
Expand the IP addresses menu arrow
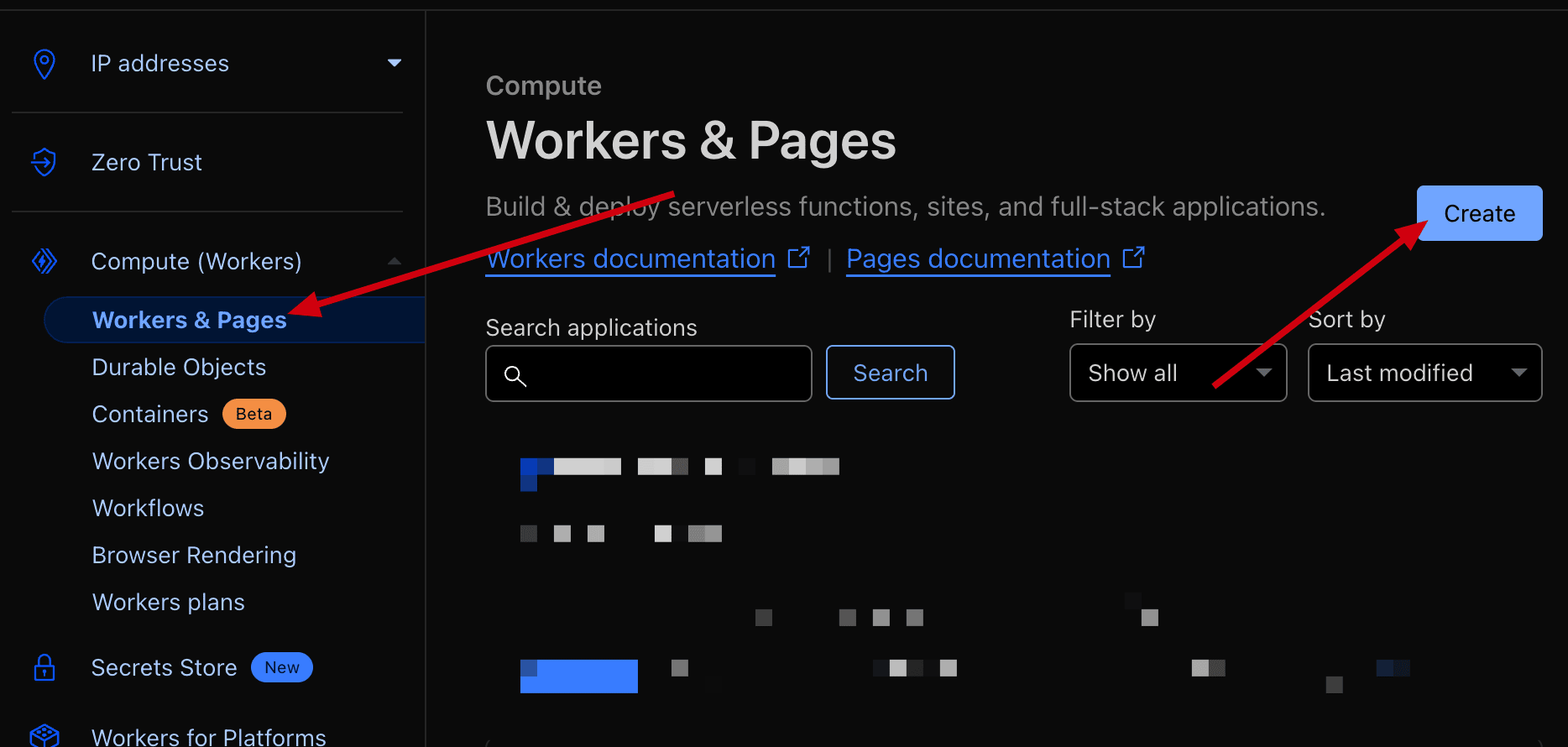point(395,63)
